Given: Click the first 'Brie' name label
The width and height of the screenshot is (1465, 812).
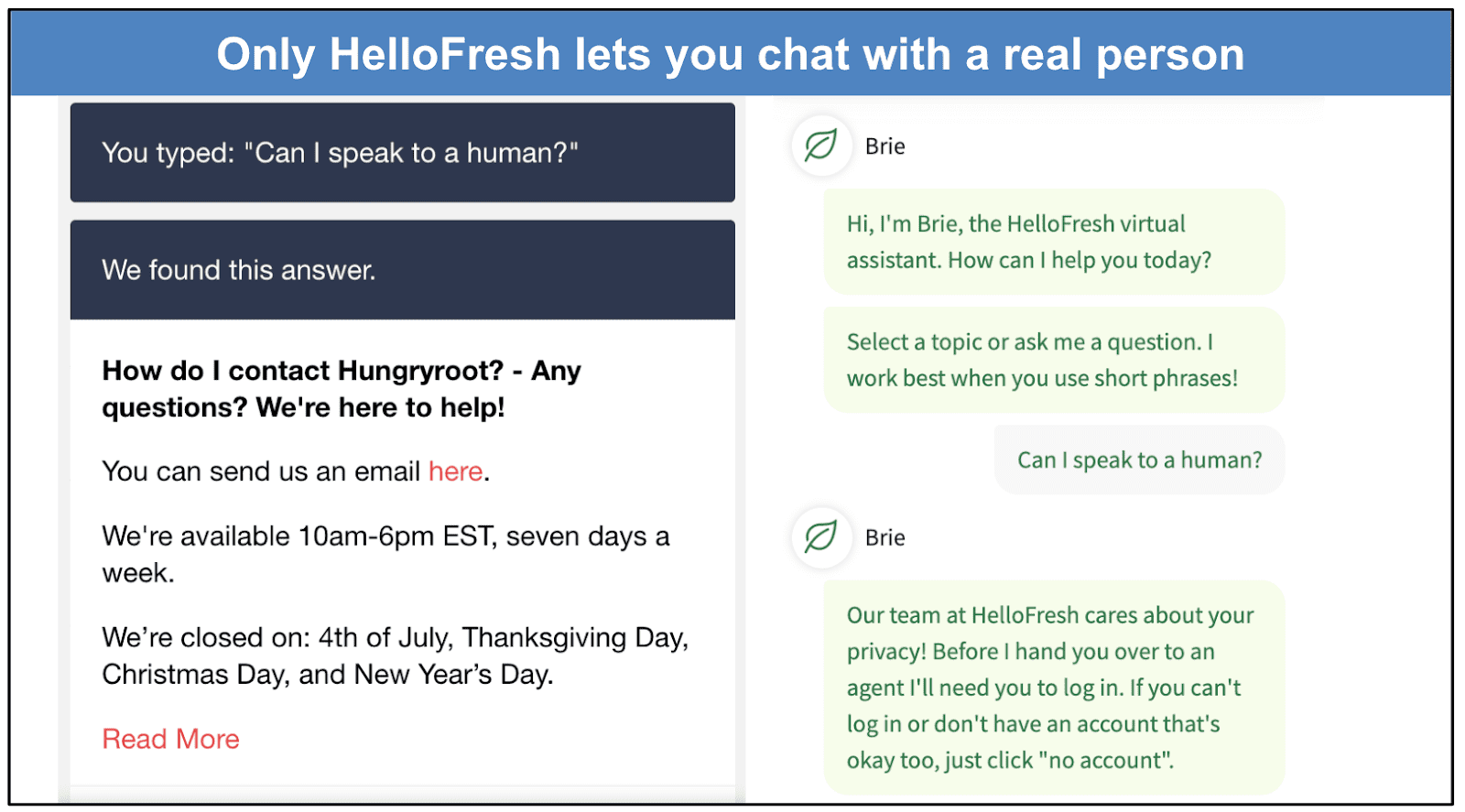Looking at the screenshot, I should point(884,146).
